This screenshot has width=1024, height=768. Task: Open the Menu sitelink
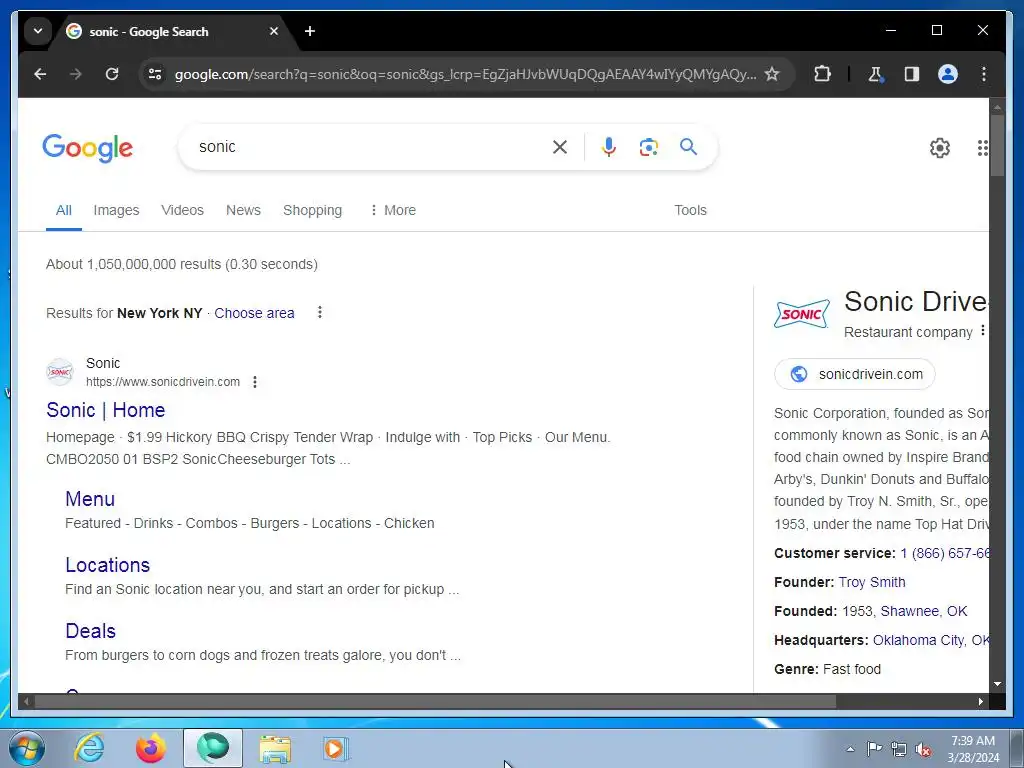click(x=90, y=499)
